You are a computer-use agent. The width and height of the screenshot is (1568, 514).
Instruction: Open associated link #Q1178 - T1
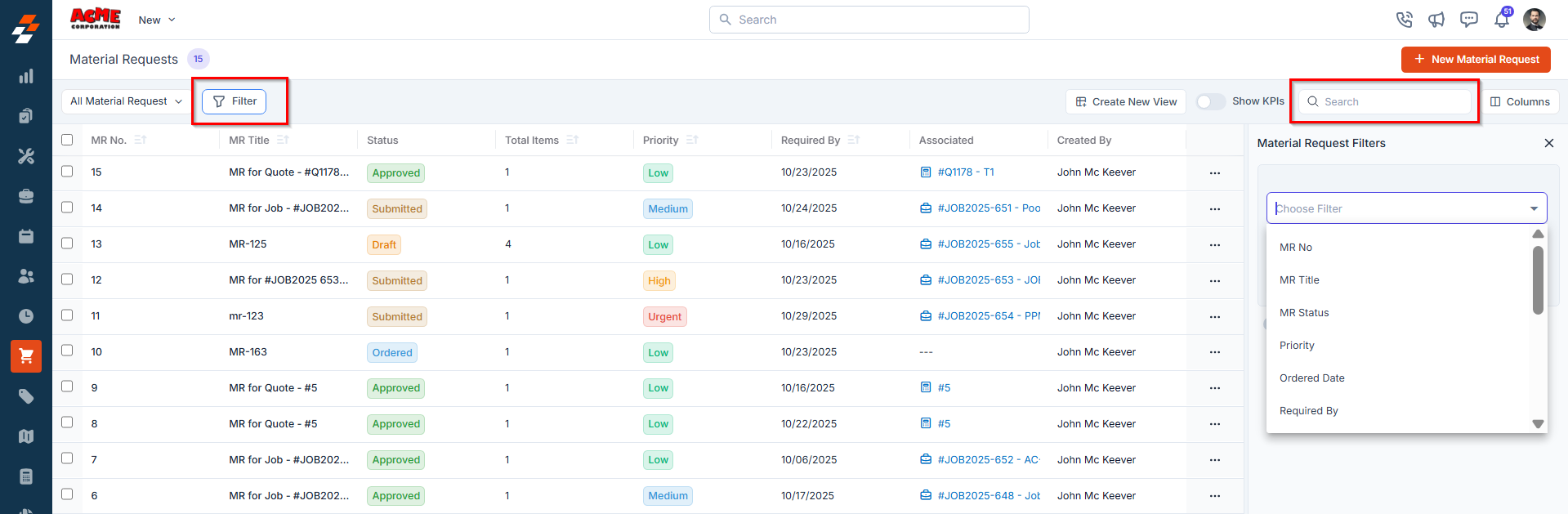point(966,172)
